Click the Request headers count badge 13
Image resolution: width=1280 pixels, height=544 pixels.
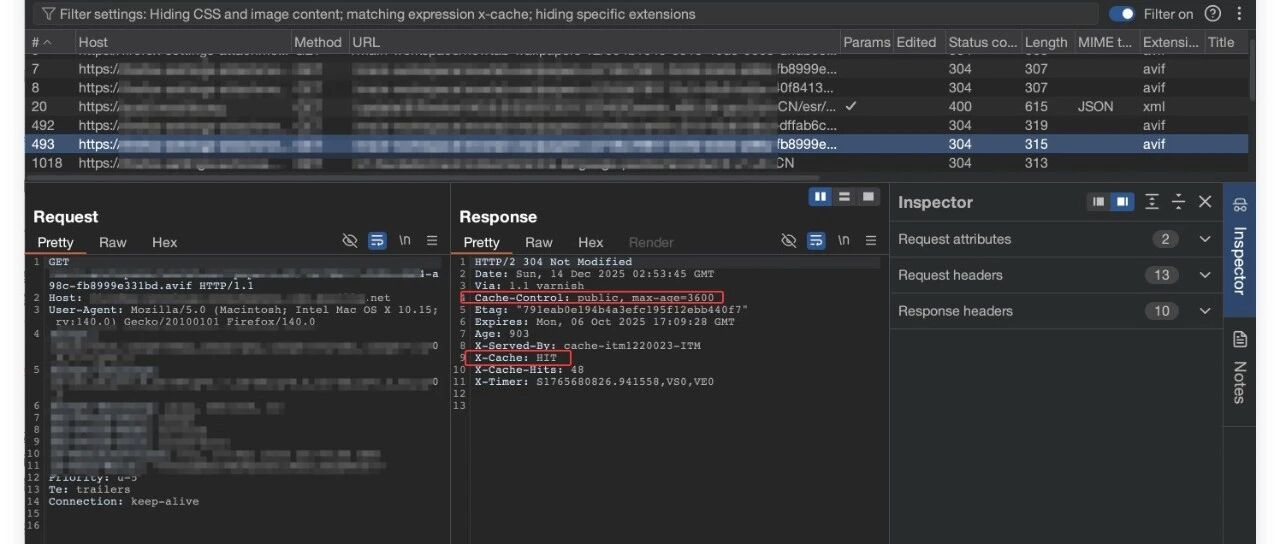pyautogui.click(x=1161, y=275)
